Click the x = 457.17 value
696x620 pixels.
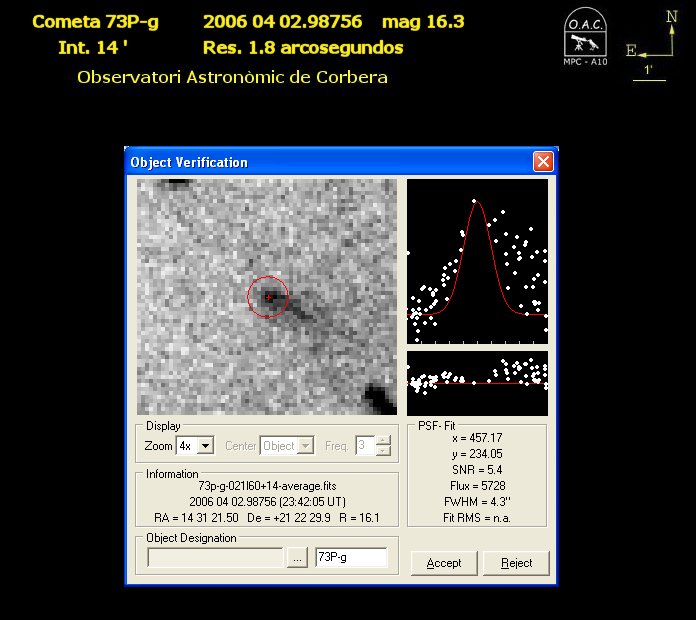tap(477, 438)
